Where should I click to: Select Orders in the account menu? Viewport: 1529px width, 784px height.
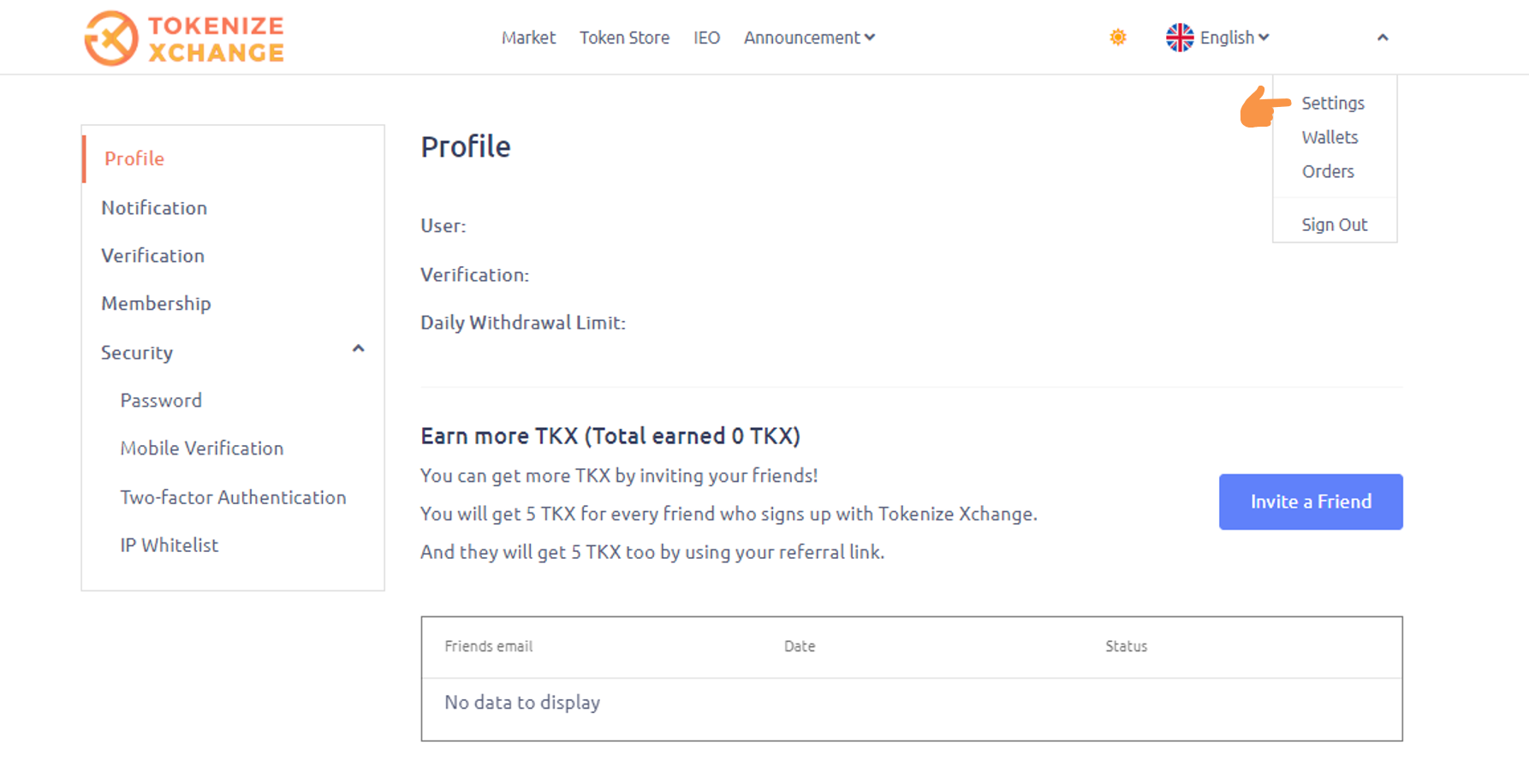(1328, 171)
